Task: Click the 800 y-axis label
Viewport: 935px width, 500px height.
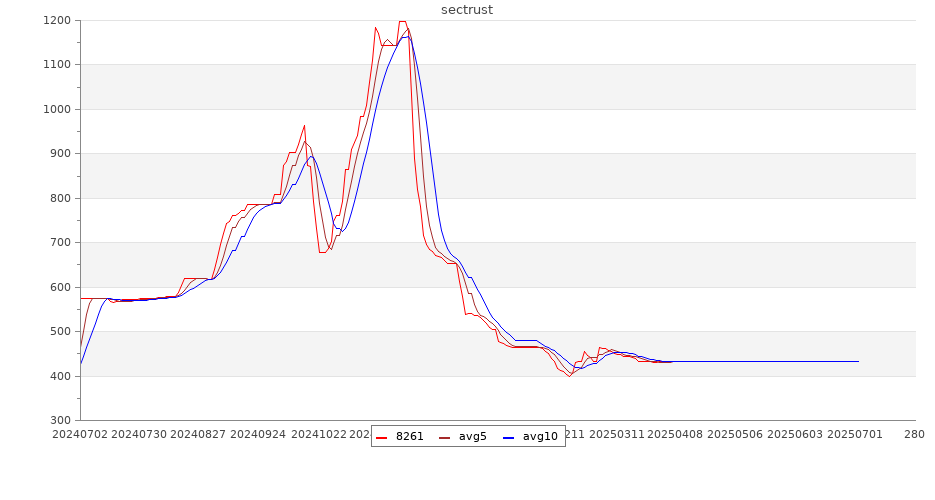Action: [x=59, y=198]
